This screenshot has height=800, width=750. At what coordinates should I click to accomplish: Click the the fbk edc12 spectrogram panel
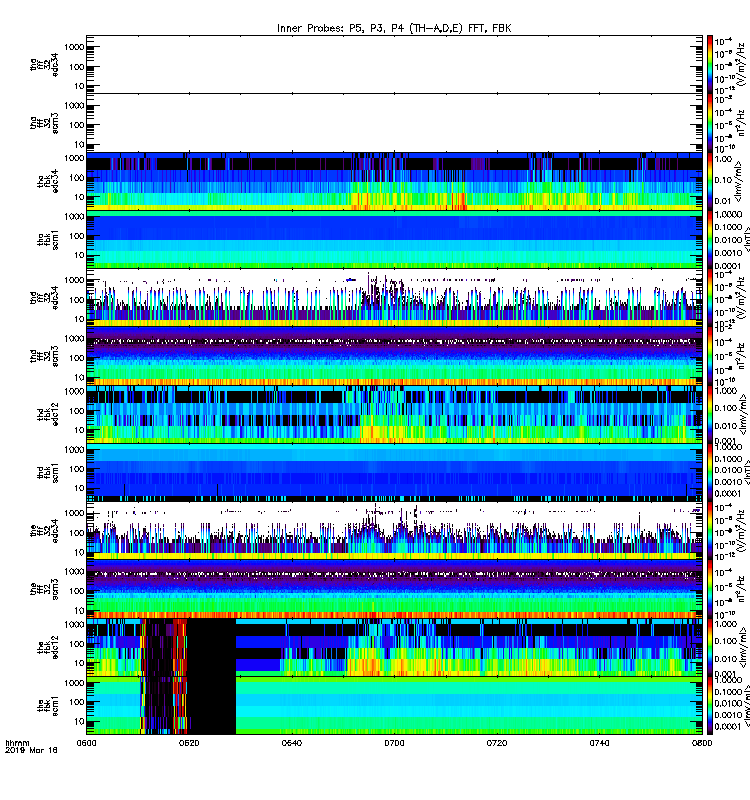[394, 646]
